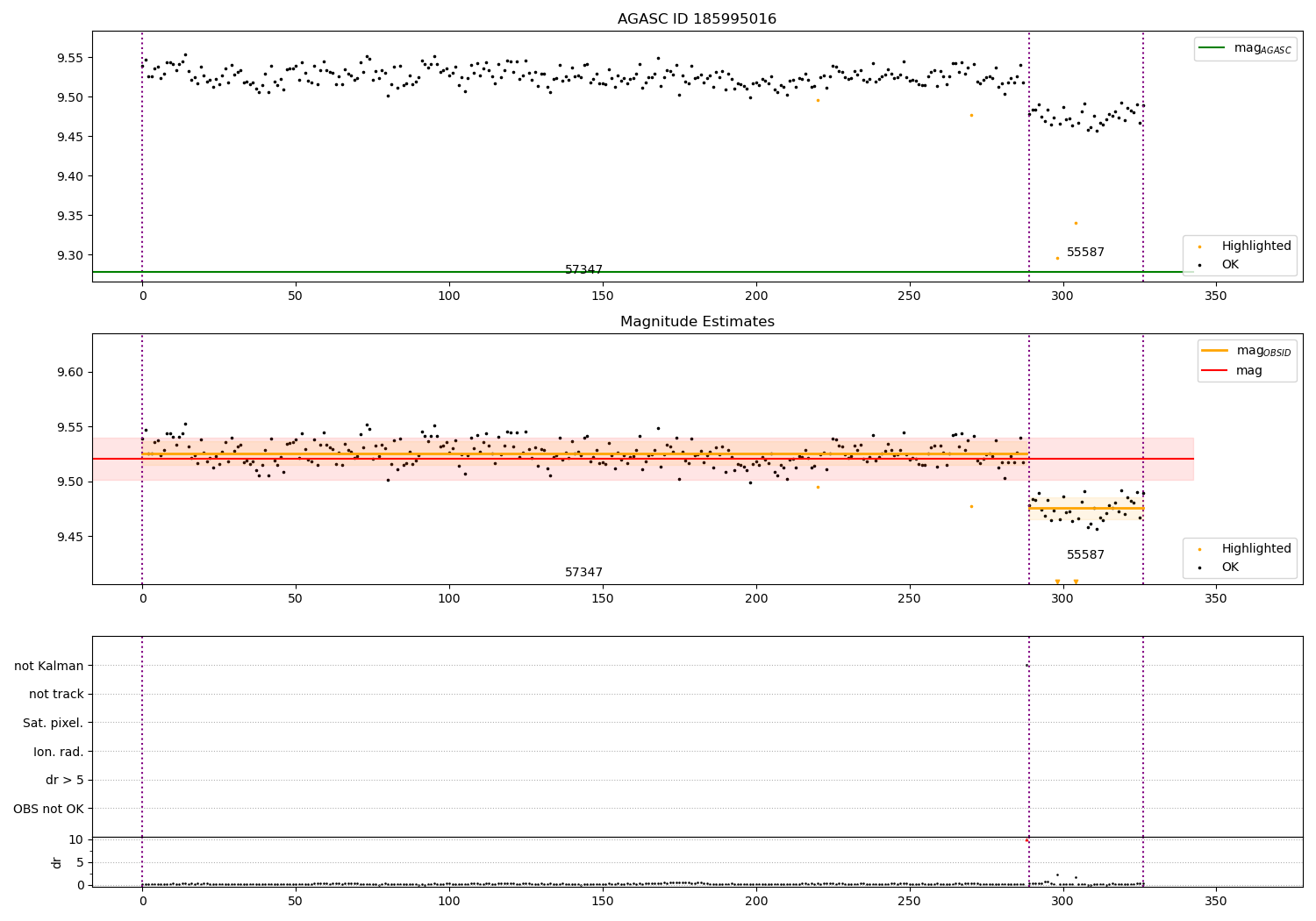Click top plot x-axis tick '150'

pyautogui.click(x=602, y=296)
